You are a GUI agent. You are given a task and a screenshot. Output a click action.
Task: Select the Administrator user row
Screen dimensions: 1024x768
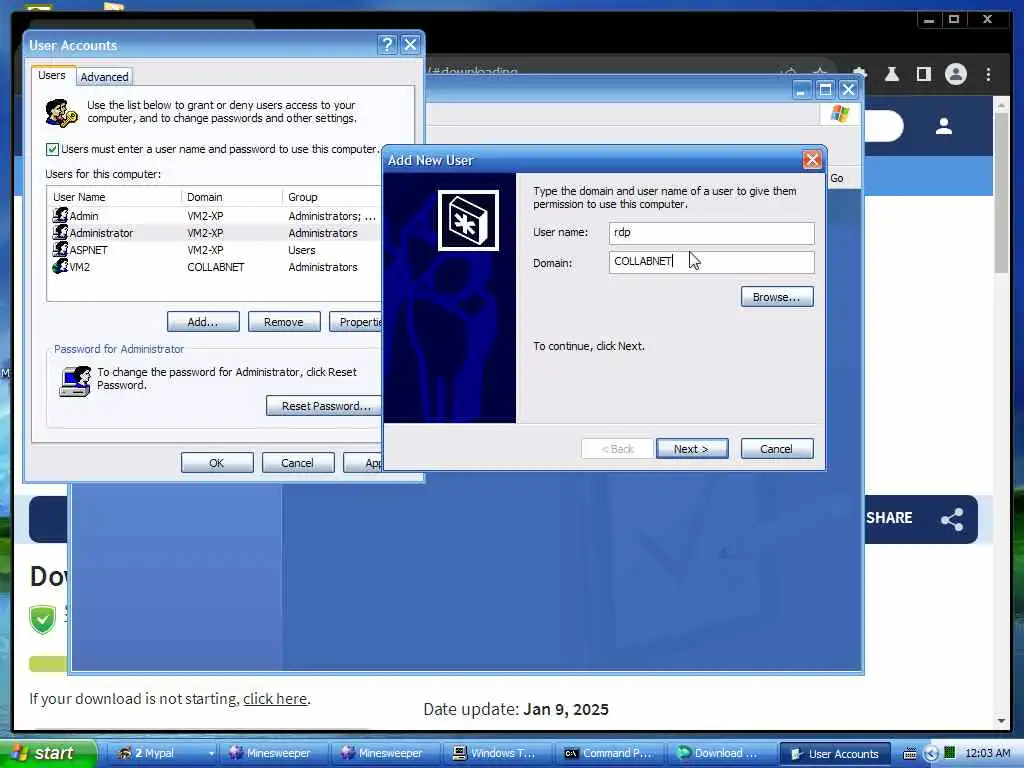214,233
